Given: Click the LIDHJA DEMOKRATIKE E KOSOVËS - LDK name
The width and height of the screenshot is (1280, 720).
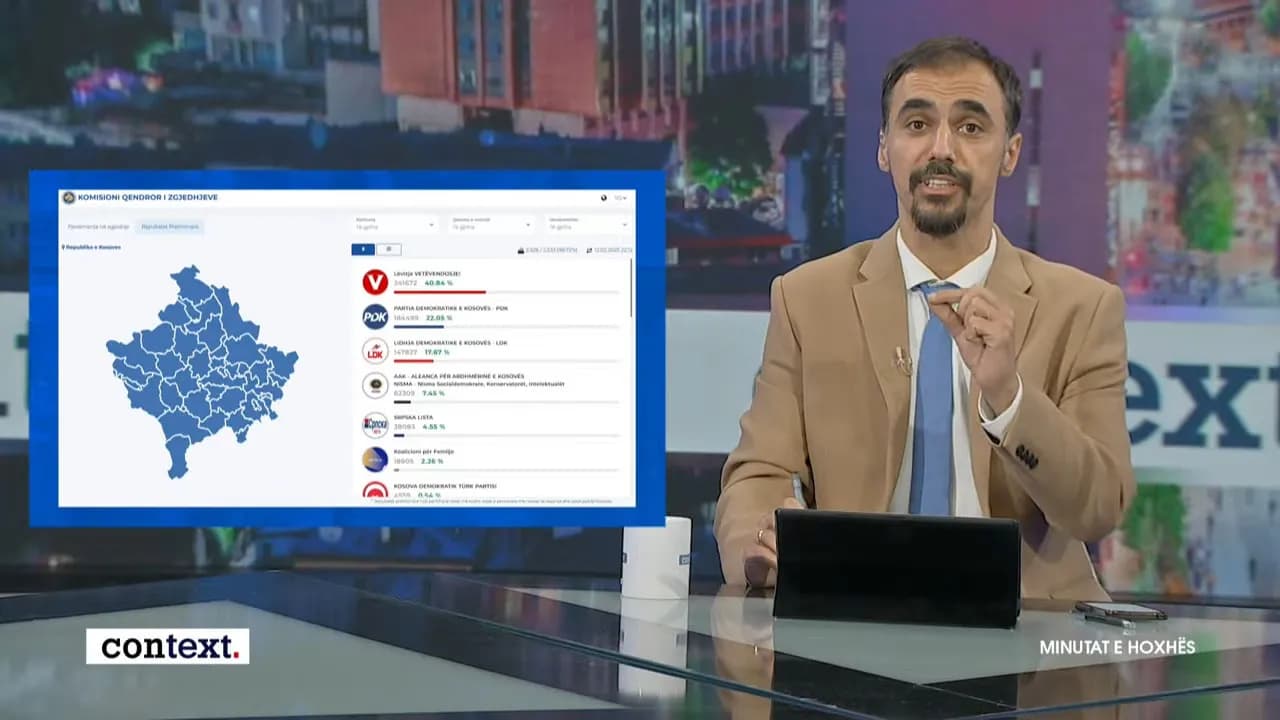Looking at the screenshot, I should pos(449,342).
